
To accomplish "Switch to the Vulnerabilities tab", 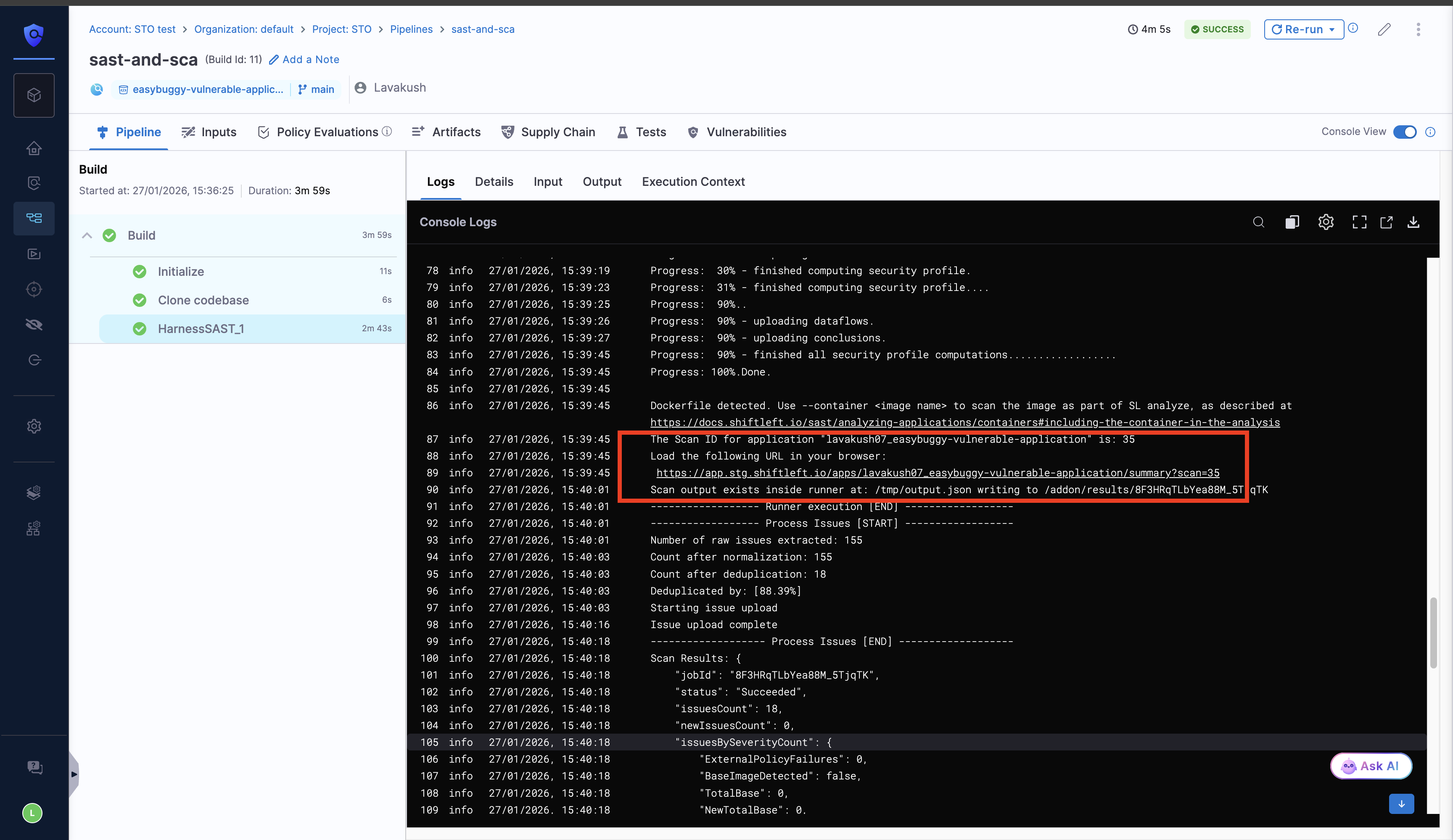I will tap(745, 132).
